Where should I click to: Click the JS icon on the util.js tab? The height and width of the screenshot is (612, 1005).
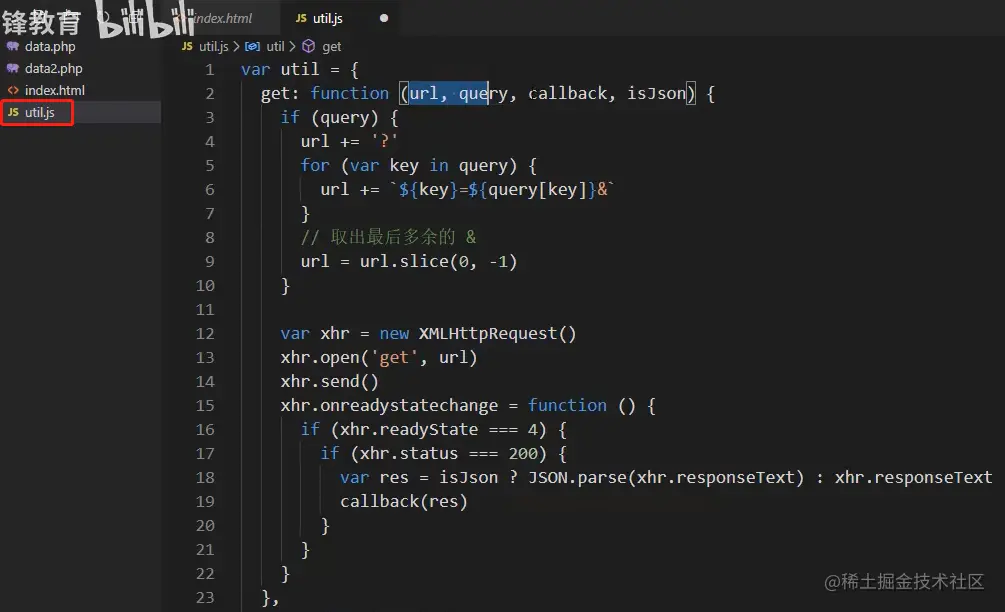point(301,19)
